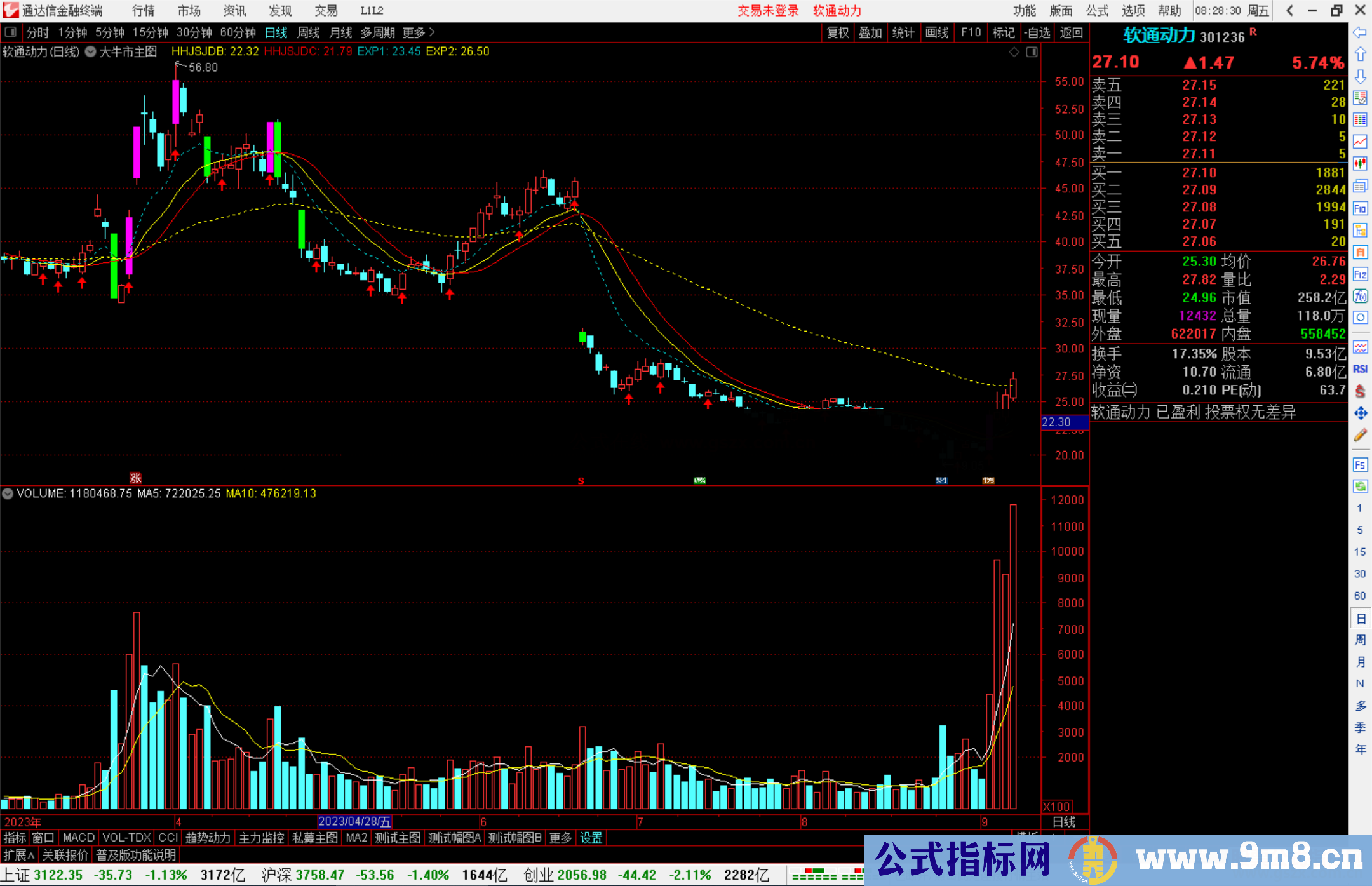Switch sidebar period to 年 yearly
This screenshot has height=886, width=1372.
(x=1360, y=750)
